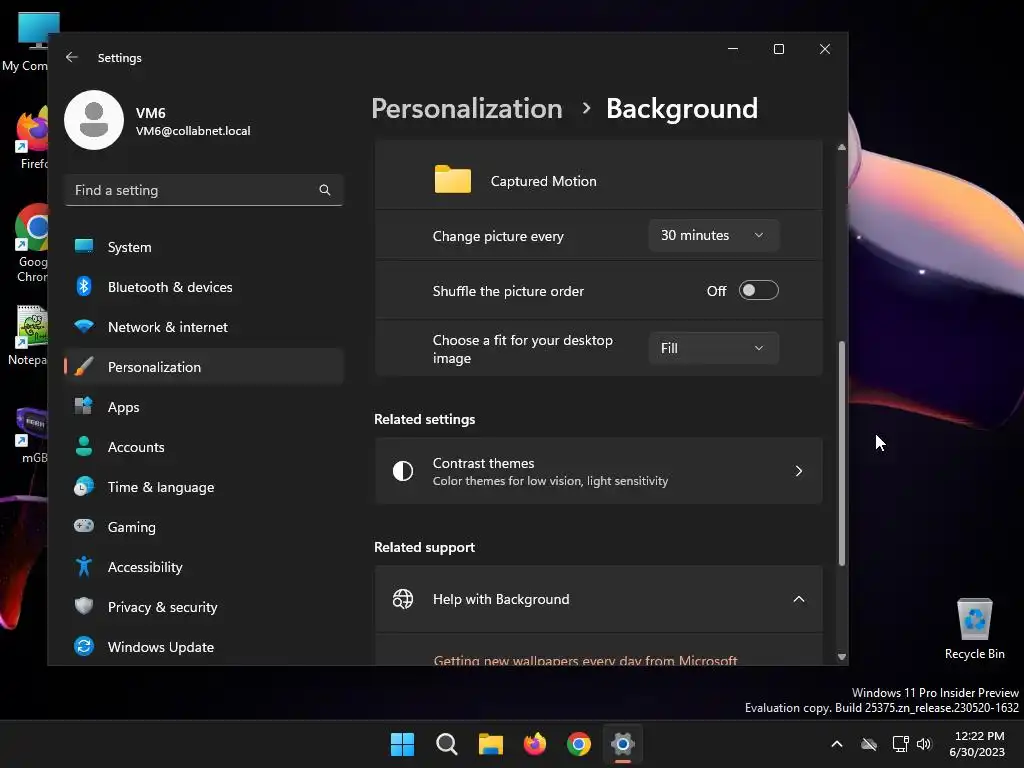Click the Contrast themes half-circle icon
The width and height of the screenshot is (1024, 768).
pyautogui.click(x=403, y=471)
